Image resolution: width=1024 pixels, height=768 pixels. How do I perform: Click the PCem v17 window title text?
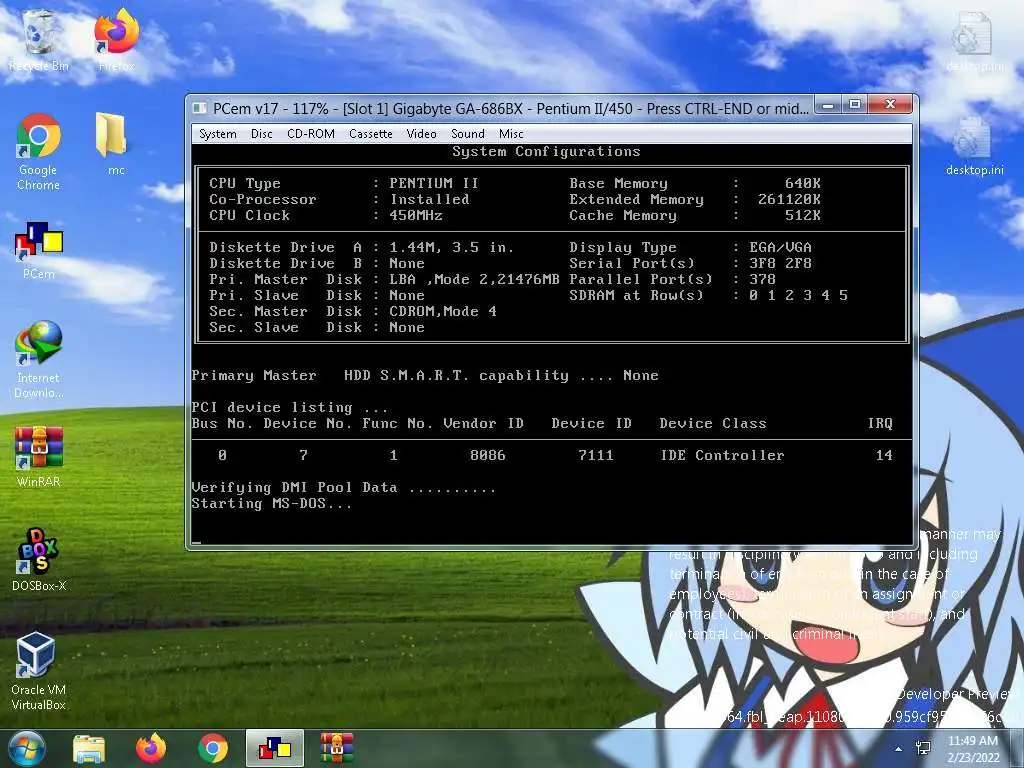pos(511,108)
